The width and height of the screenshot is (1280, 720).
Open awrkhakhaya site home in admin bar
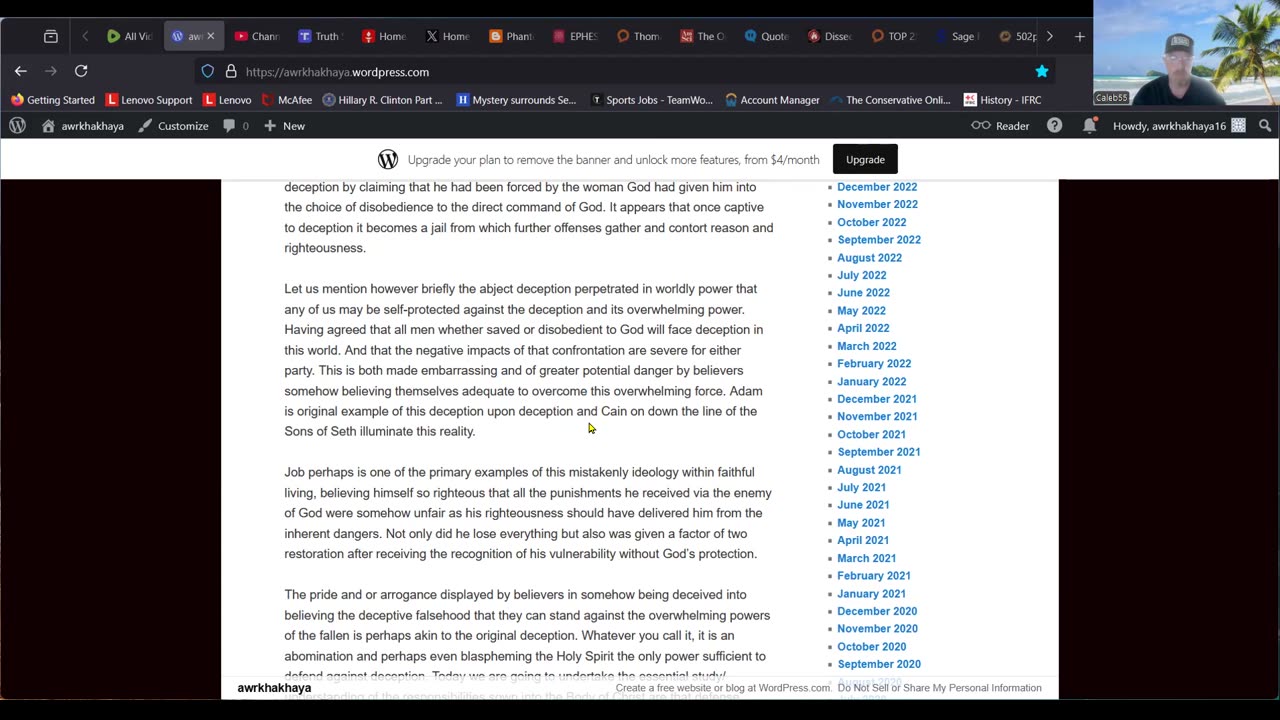82,126
